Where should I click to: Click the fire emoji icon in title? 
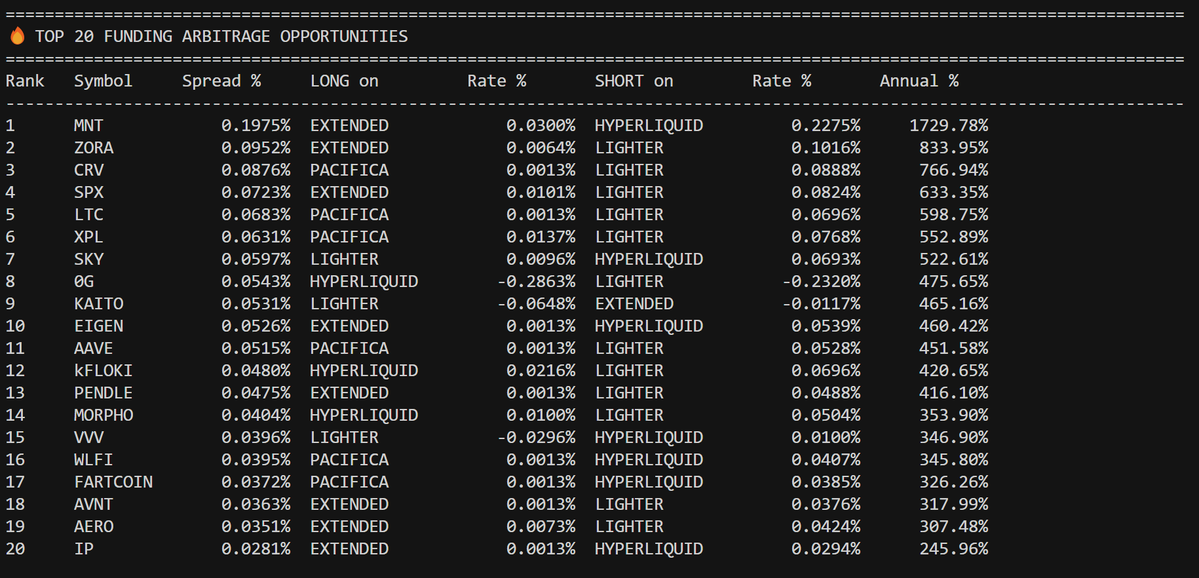(x=17, y=36)
